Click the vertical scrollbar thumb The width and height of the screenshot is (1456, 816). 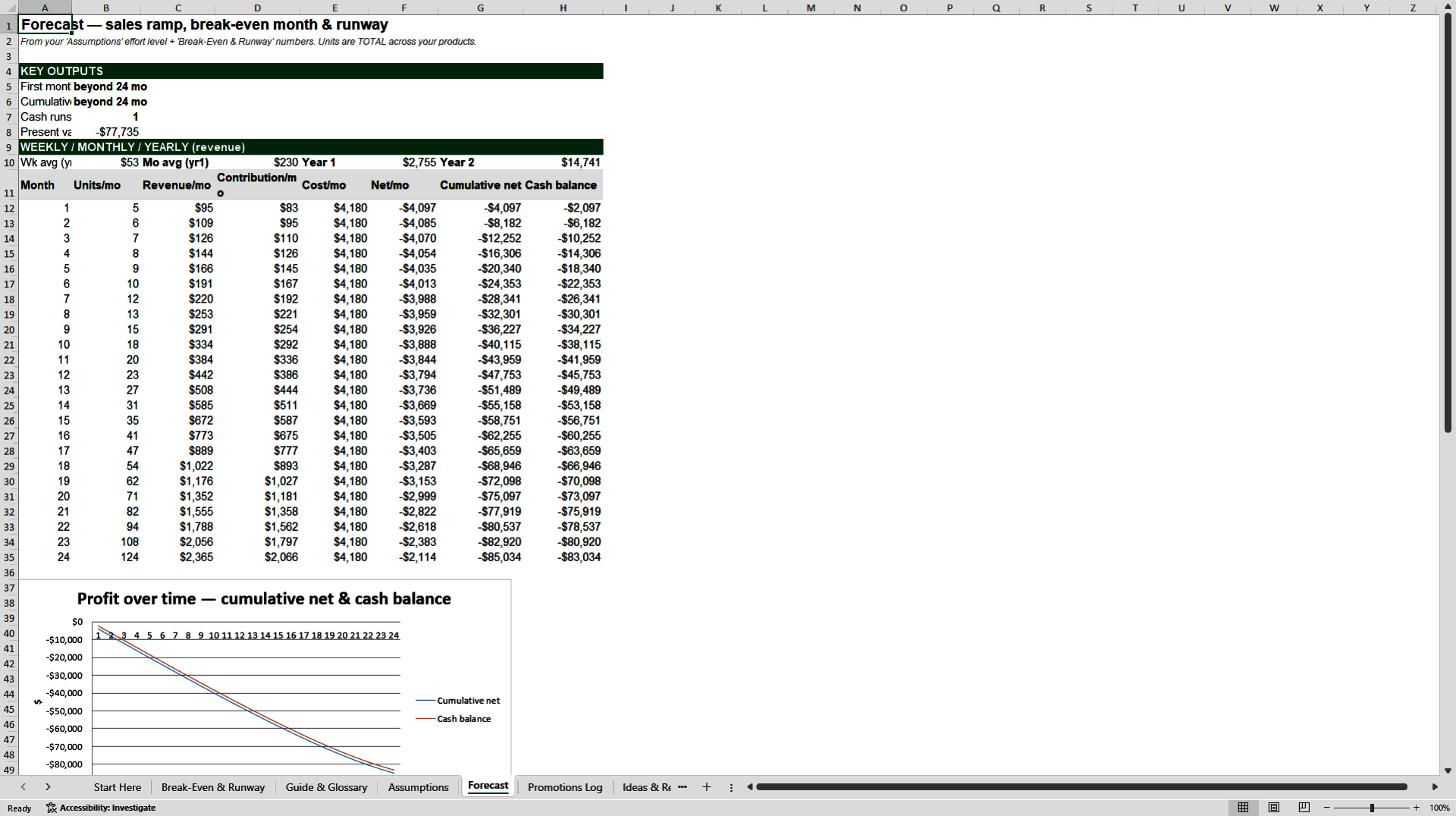tap(1448, 224)
